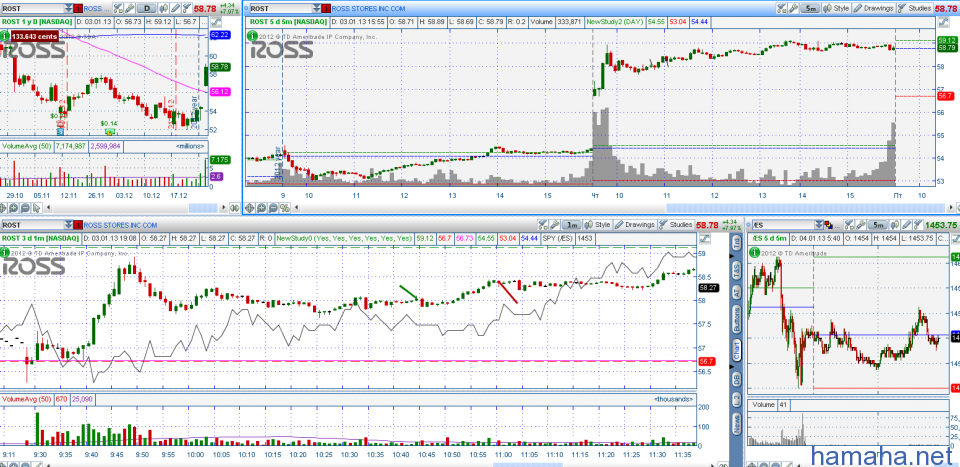Click scissors share icon in 1m ROST chart
The image size is (960, 467).
[x=542, y=225]
